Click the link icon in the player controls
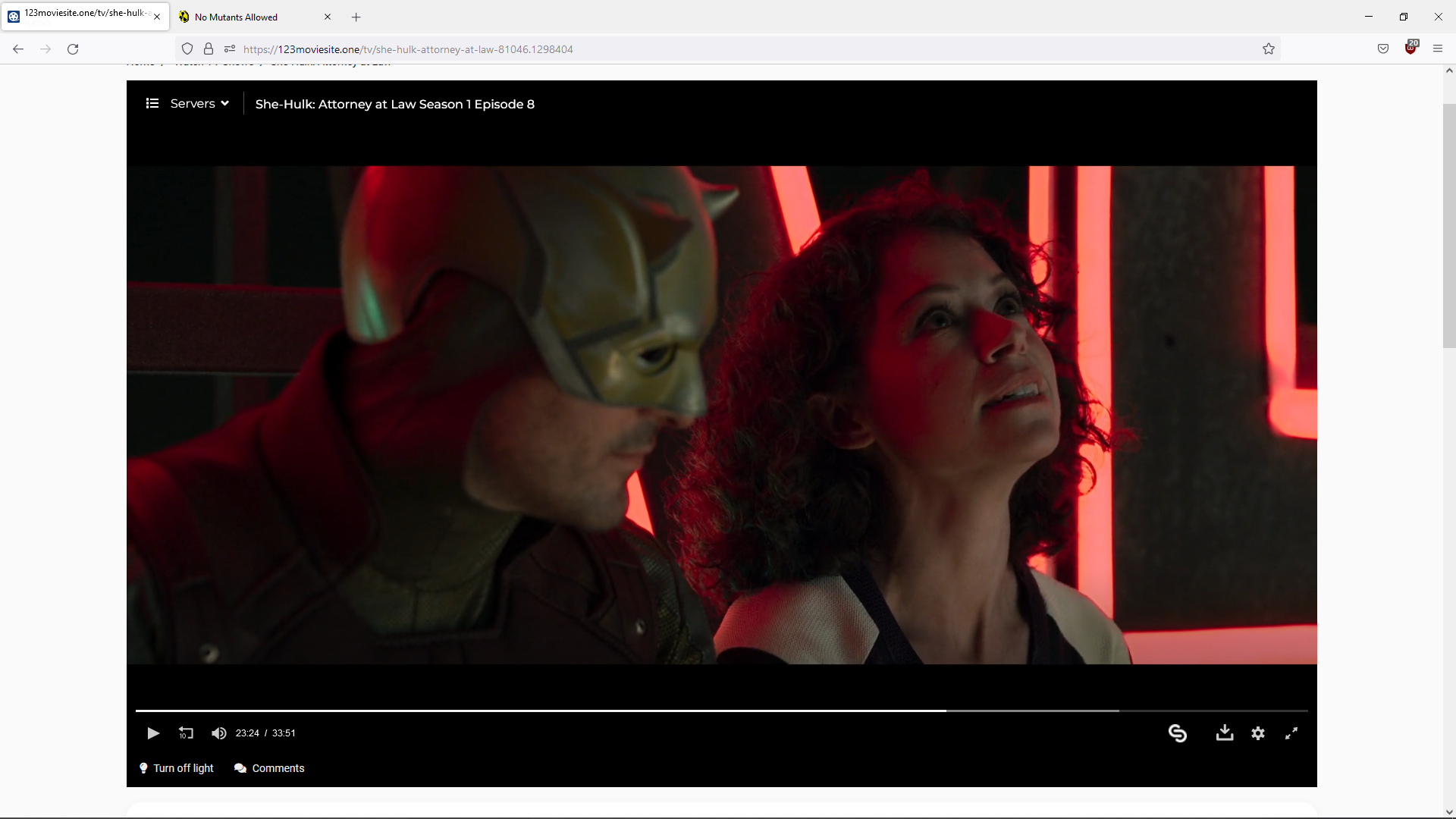 coord(1178,733)
